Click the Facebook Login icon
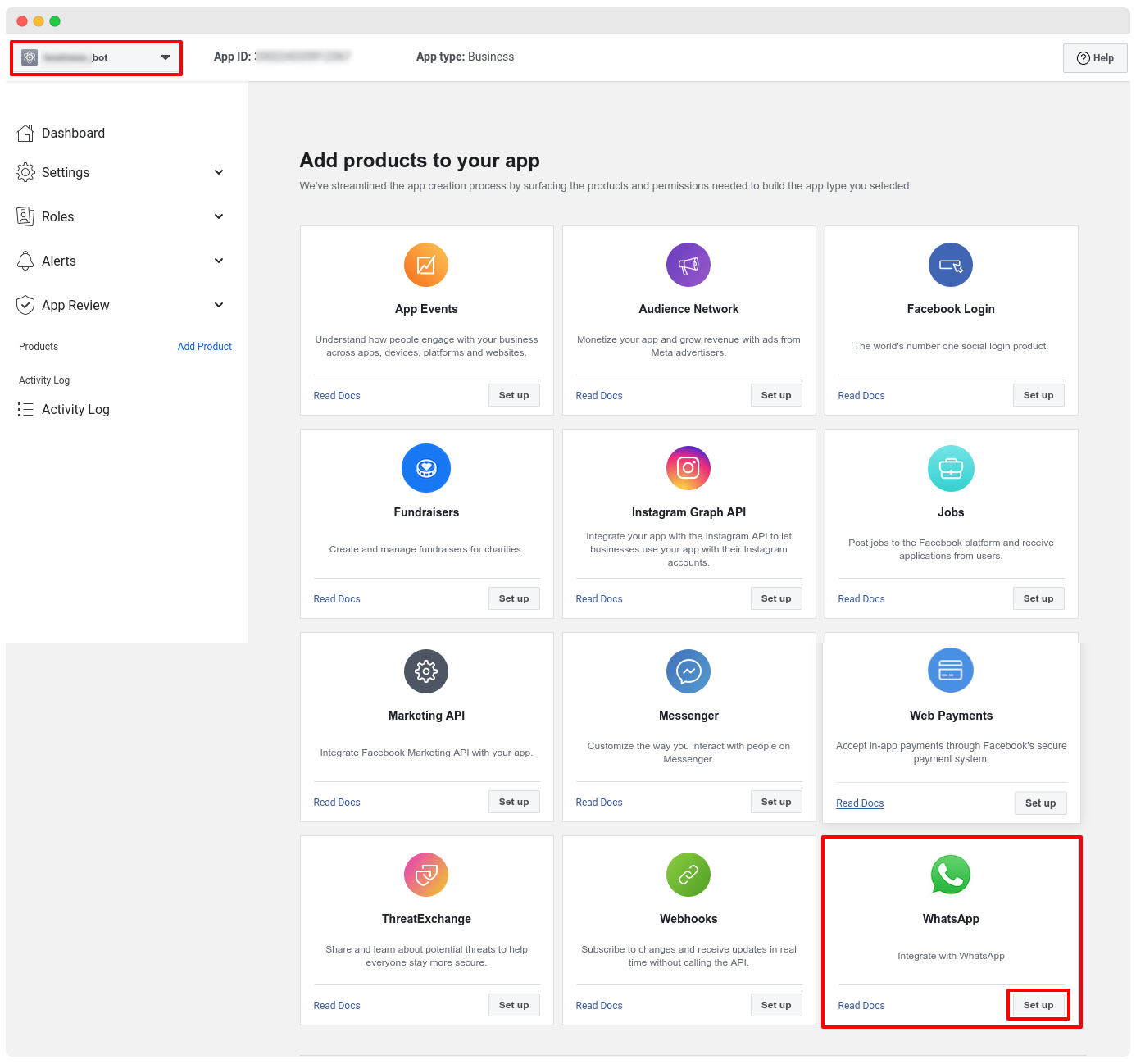The width and height of the screenshot is (1136, 1064). [x=951, y=265]
